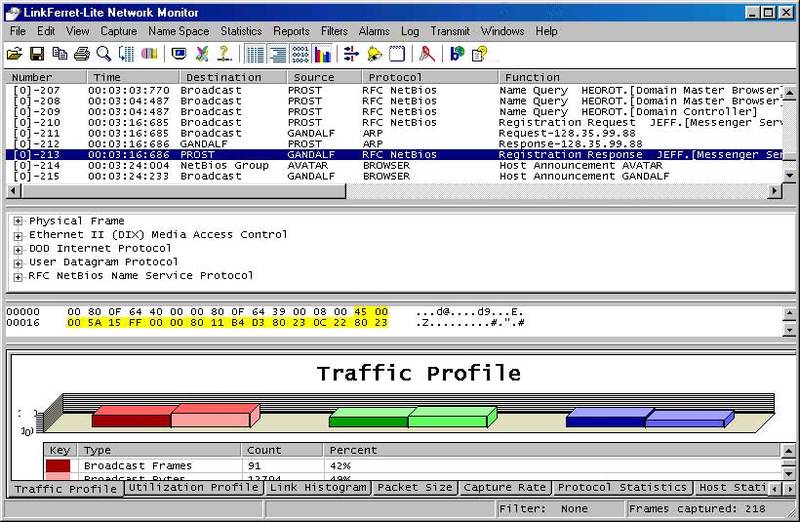Open the Transmit menu
Image resolution: width=800 pixels, height=522 pixels.
click(x=449, y=31)
